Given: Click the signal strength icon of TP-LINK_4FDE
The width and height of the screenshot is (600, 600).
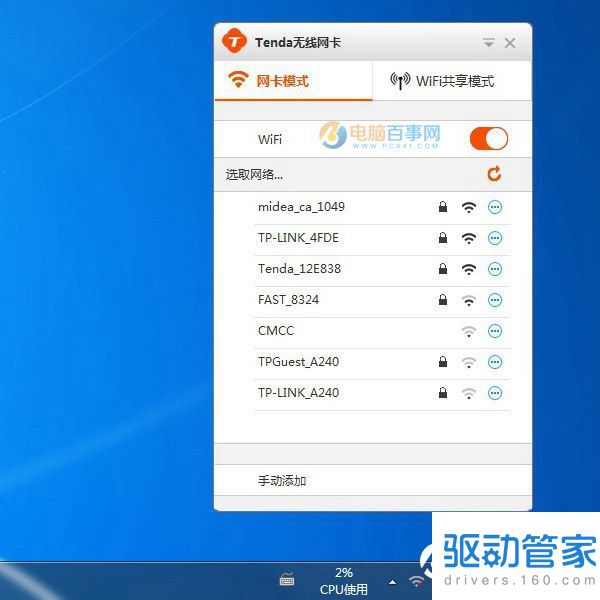Looking at the screenshot, I should 469,238.
